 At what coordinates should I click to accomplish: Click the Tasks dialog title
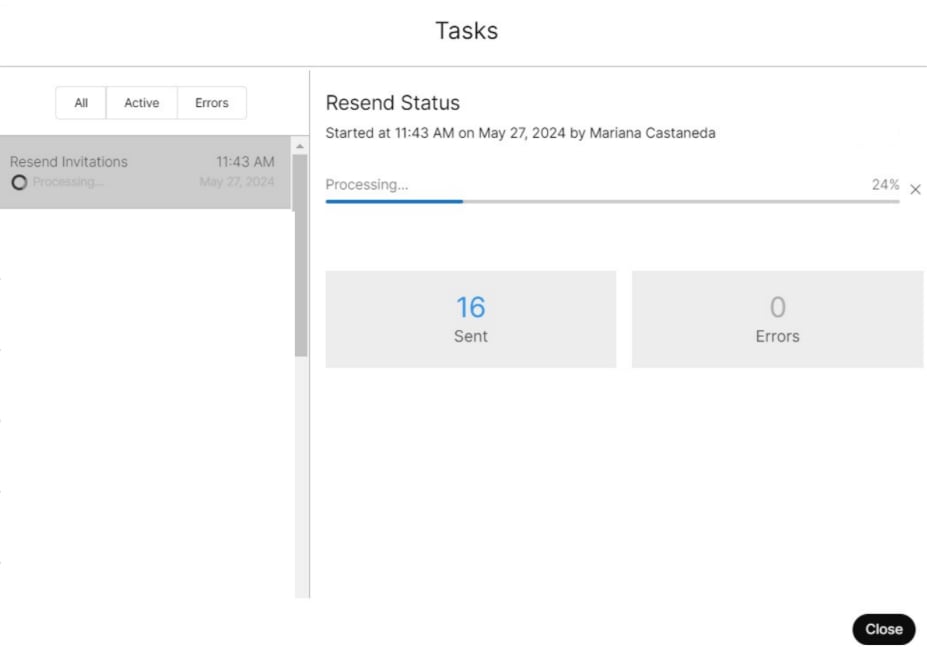466,31
